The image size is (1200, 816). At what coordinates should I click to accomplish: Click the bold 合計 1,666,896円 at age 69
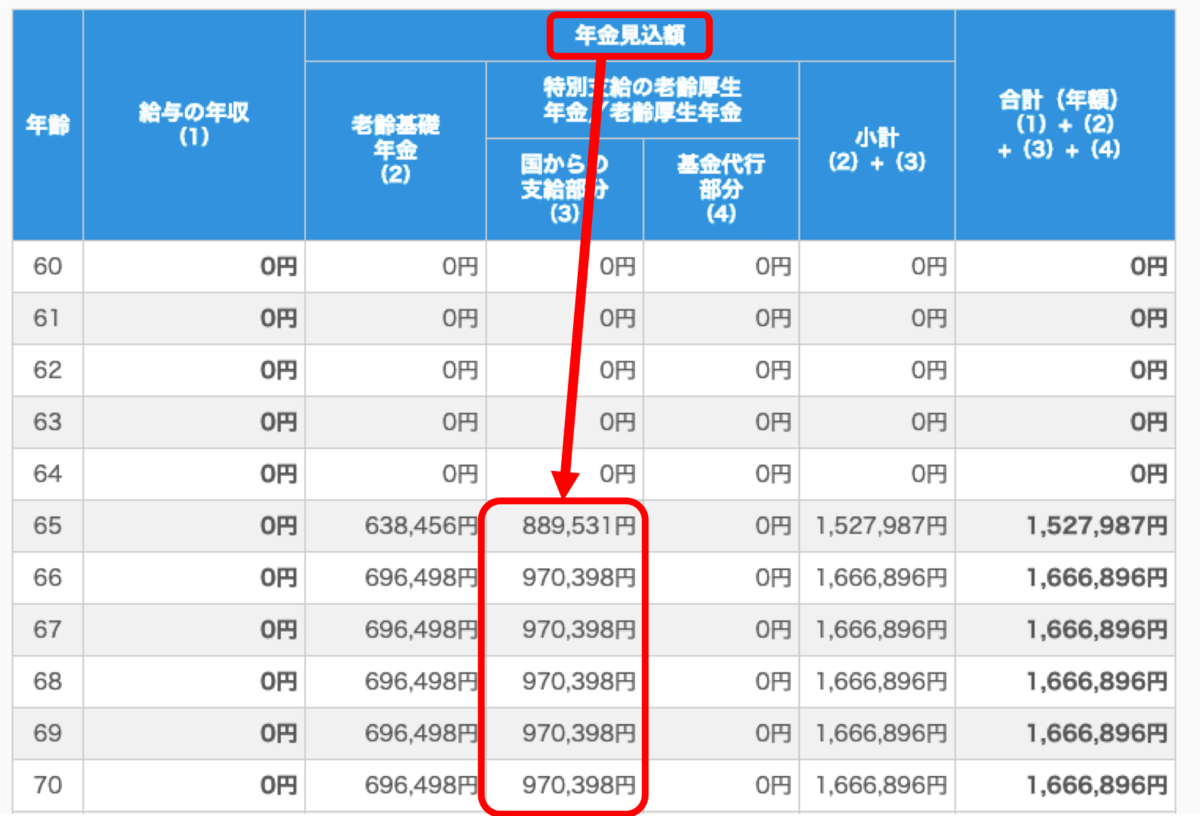[x=1096, y=734]
